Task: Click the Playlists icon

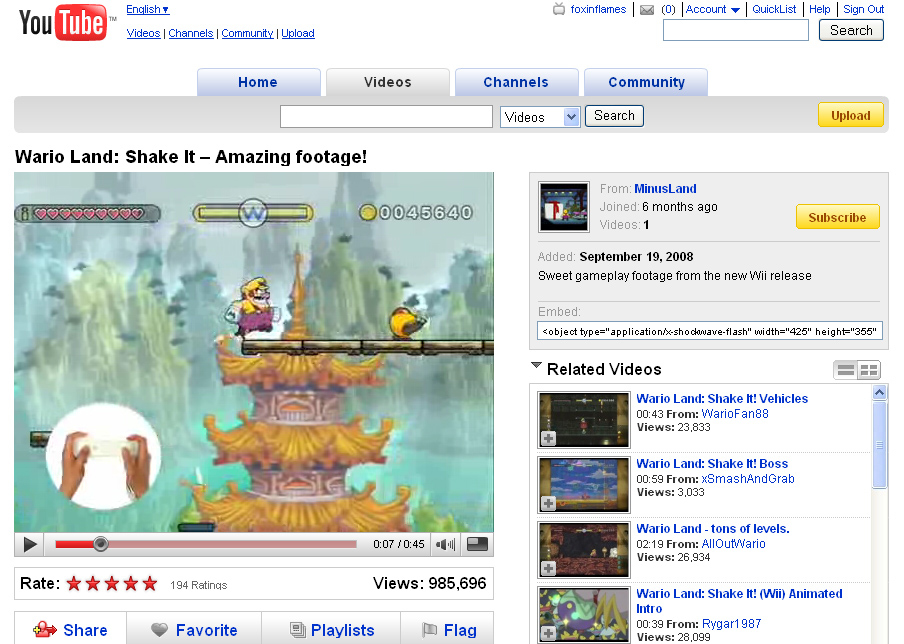Action: click(x=297, y=630)
